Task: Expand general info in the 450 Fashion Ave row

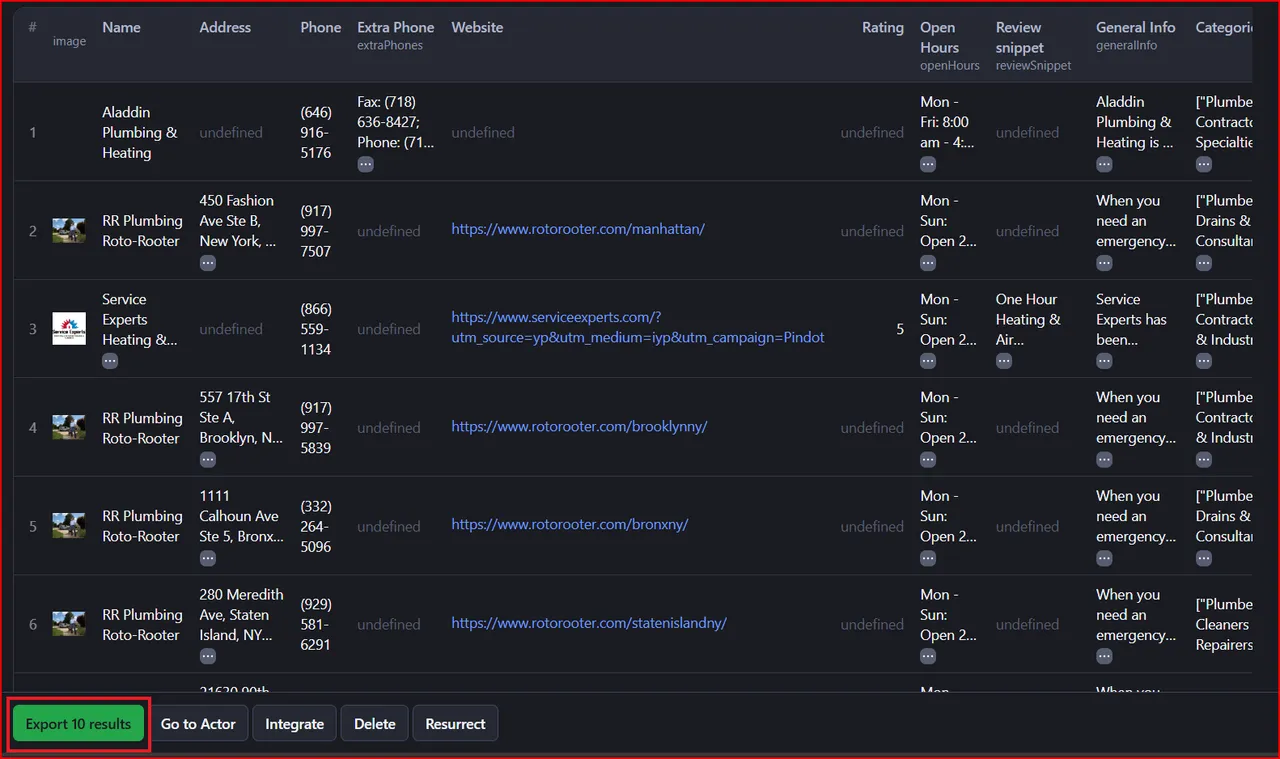Action: [1104, 263]
